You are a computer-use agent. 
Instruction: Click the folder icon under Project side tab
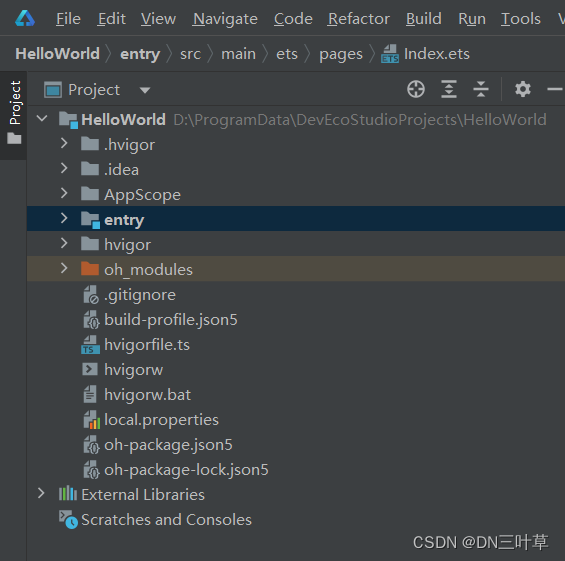coord(14,138)
